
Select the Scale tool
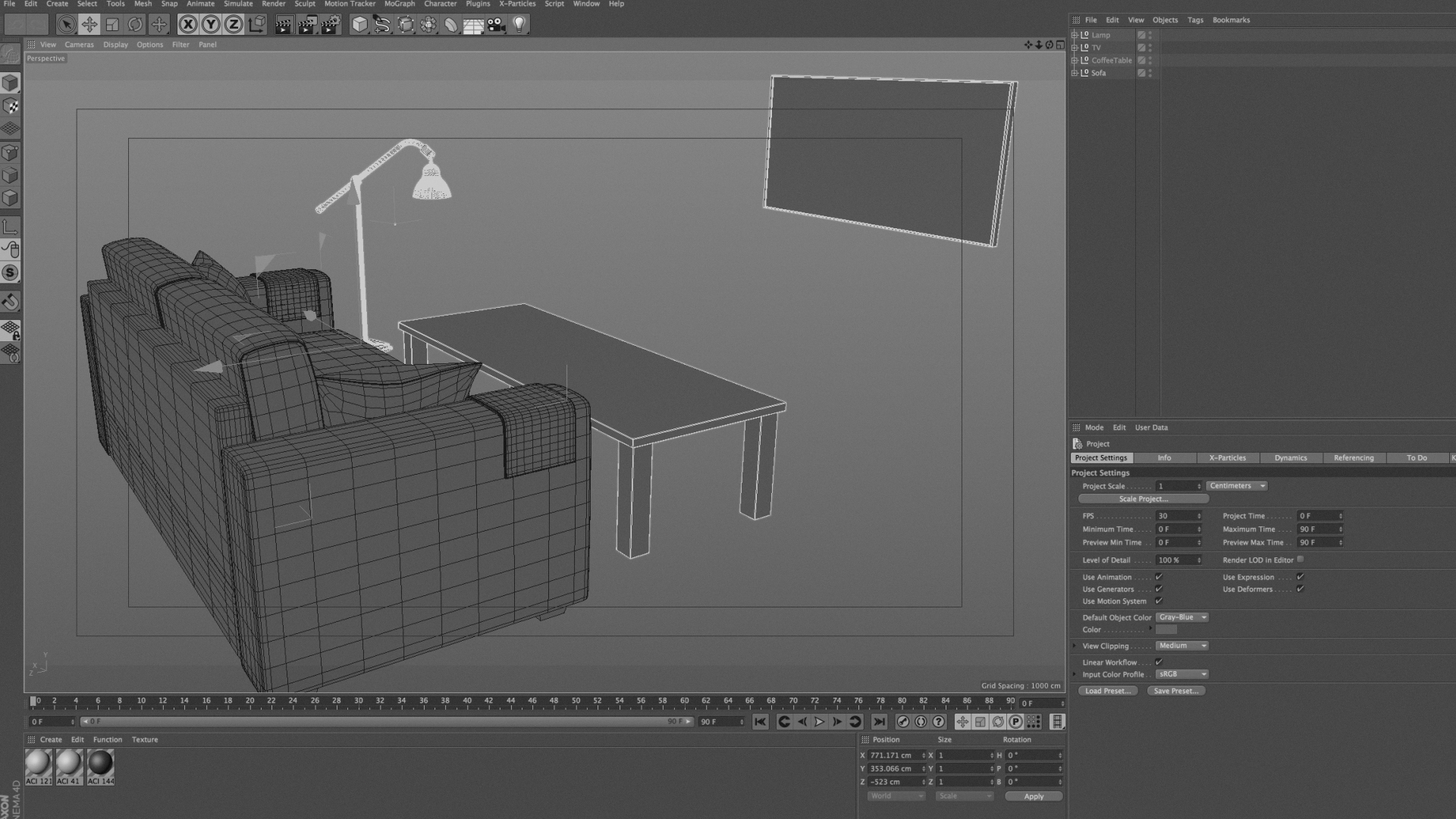click(112, 24)
